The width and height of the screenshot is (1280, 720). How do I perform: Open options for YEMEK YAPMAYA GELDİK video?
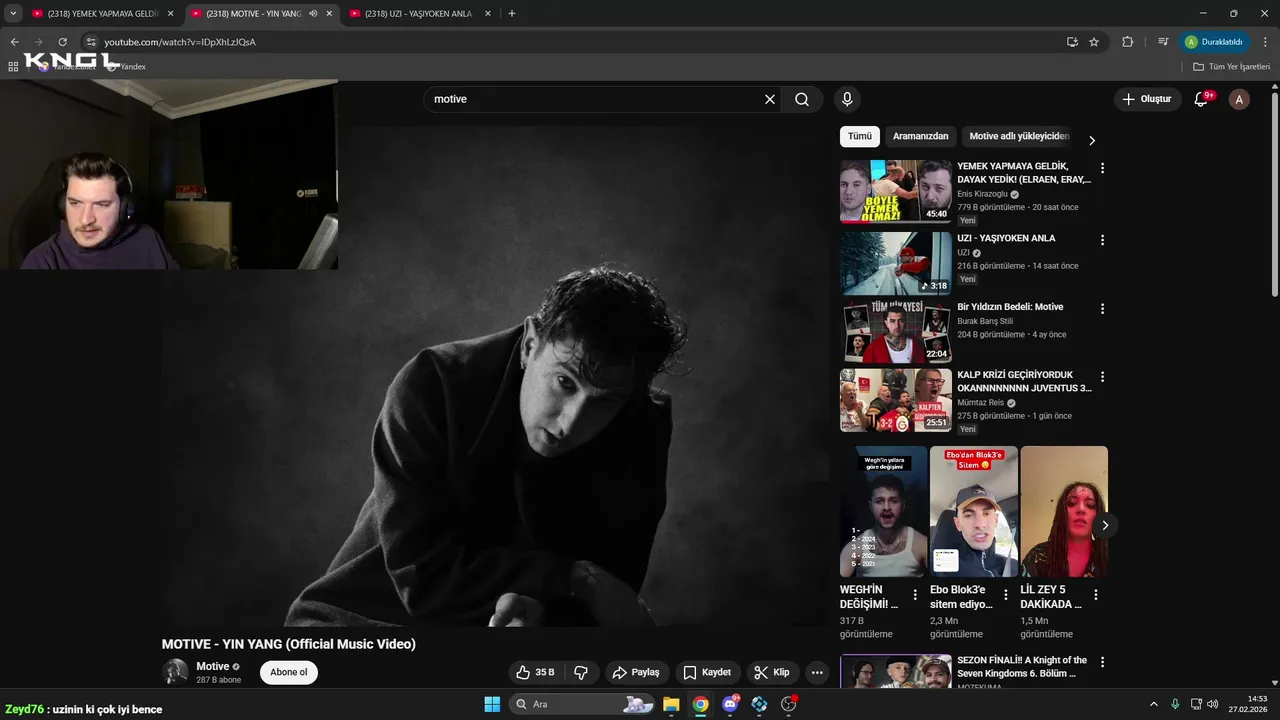click(x=1102, y=168)
